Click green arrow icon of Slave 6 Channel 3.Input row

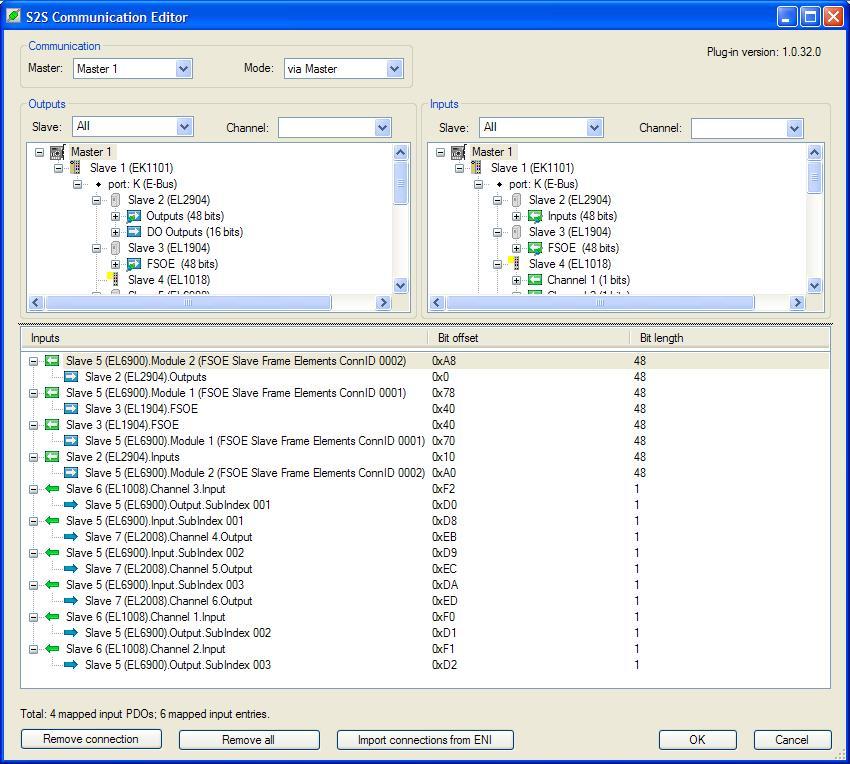[x=52, y=489]
